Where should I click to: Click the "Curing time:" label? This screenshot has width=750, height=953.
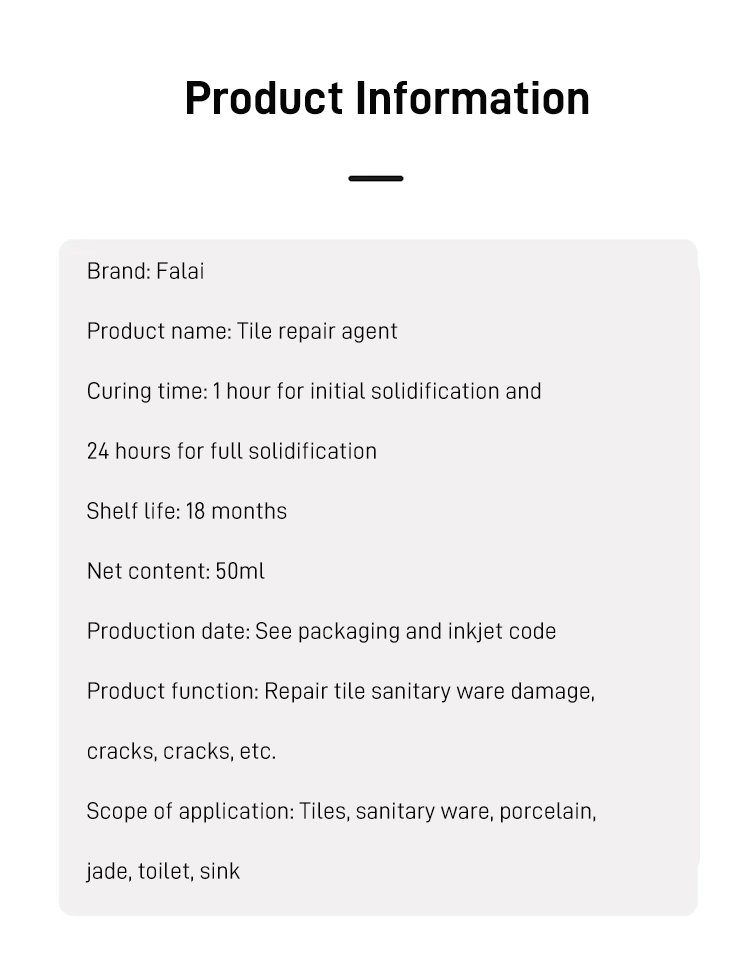click(147, 391)
